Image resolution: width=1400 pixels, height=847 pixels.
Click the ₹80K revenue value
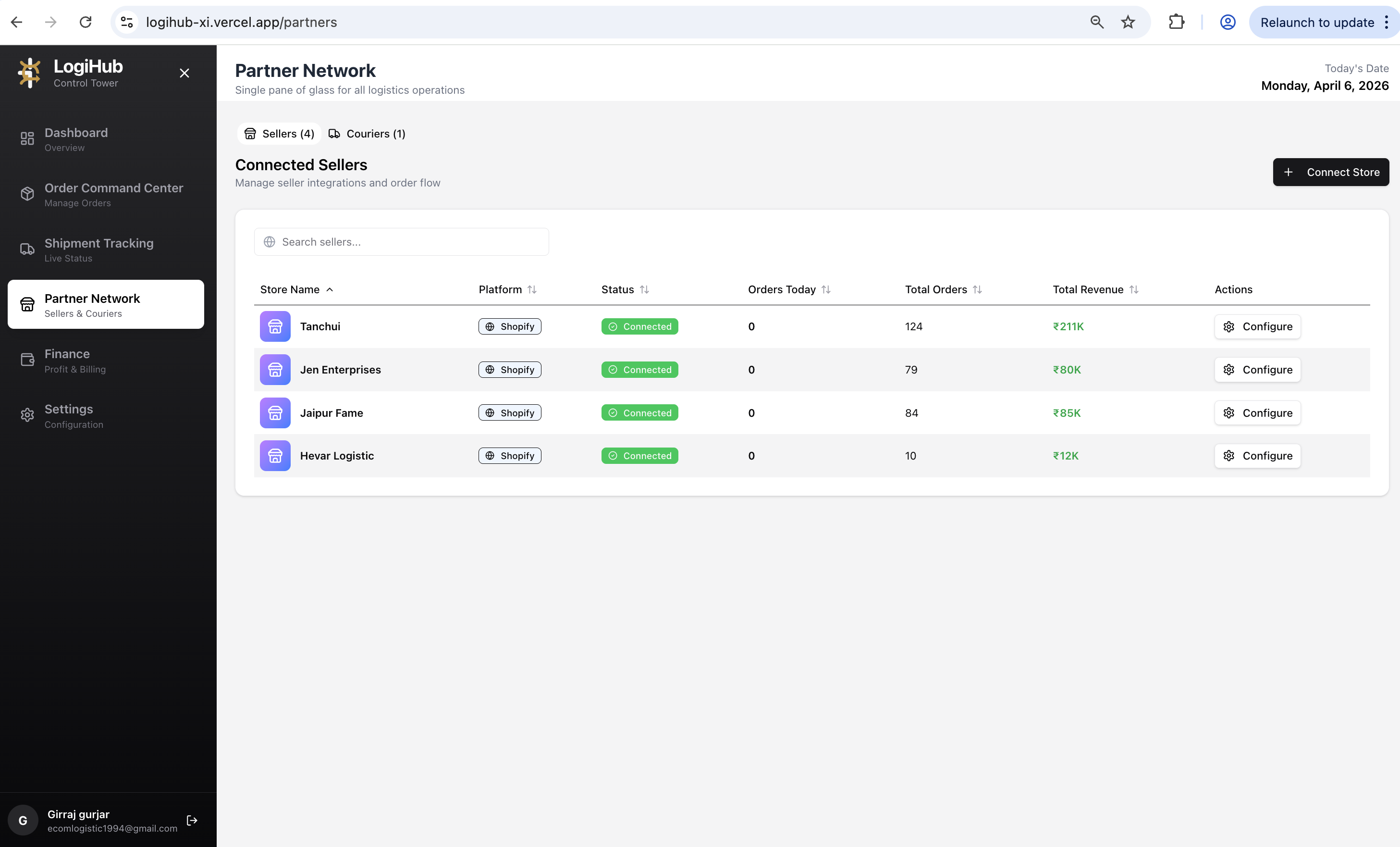pos(1067,370)
